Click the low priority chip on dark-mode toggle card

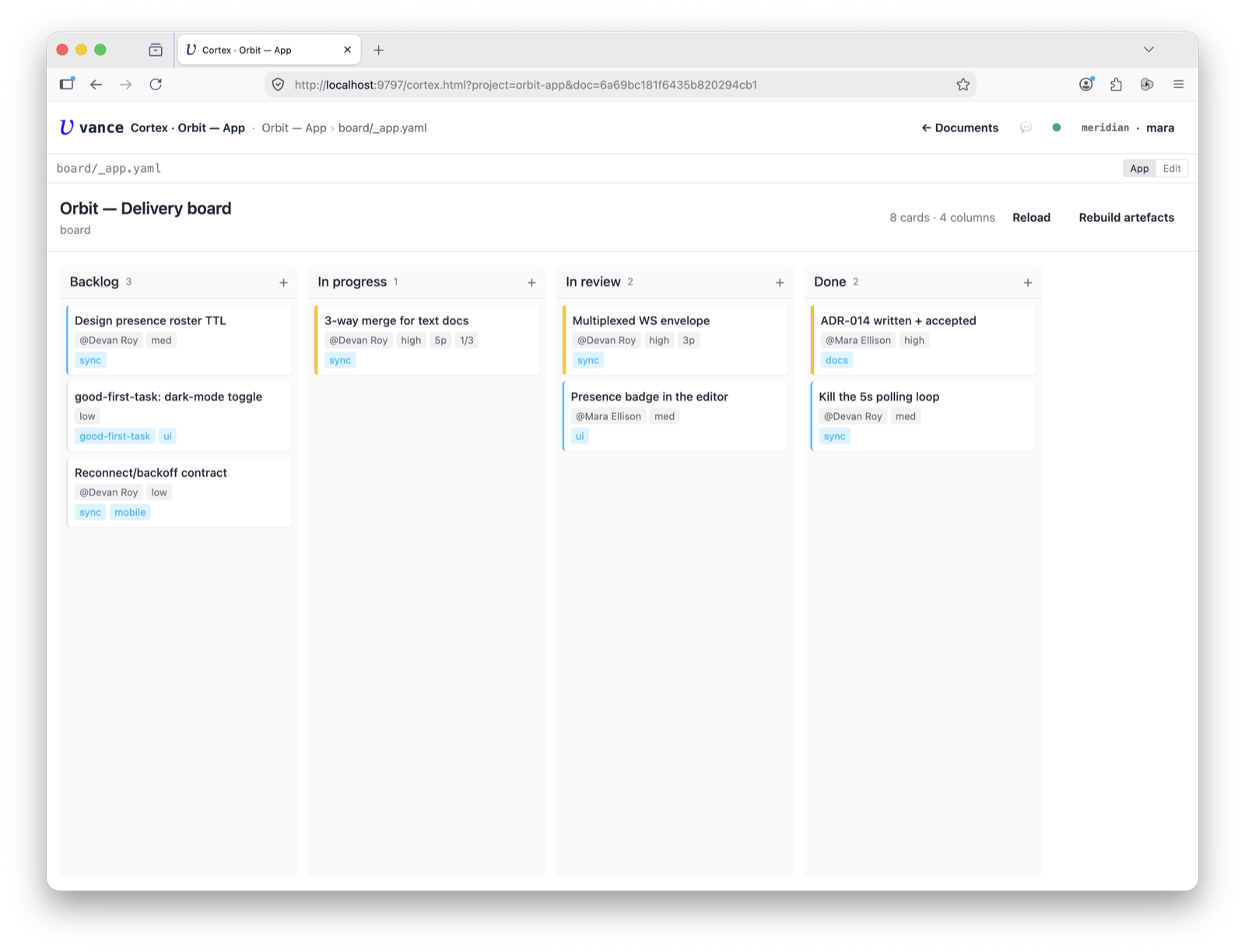[87, 416]
